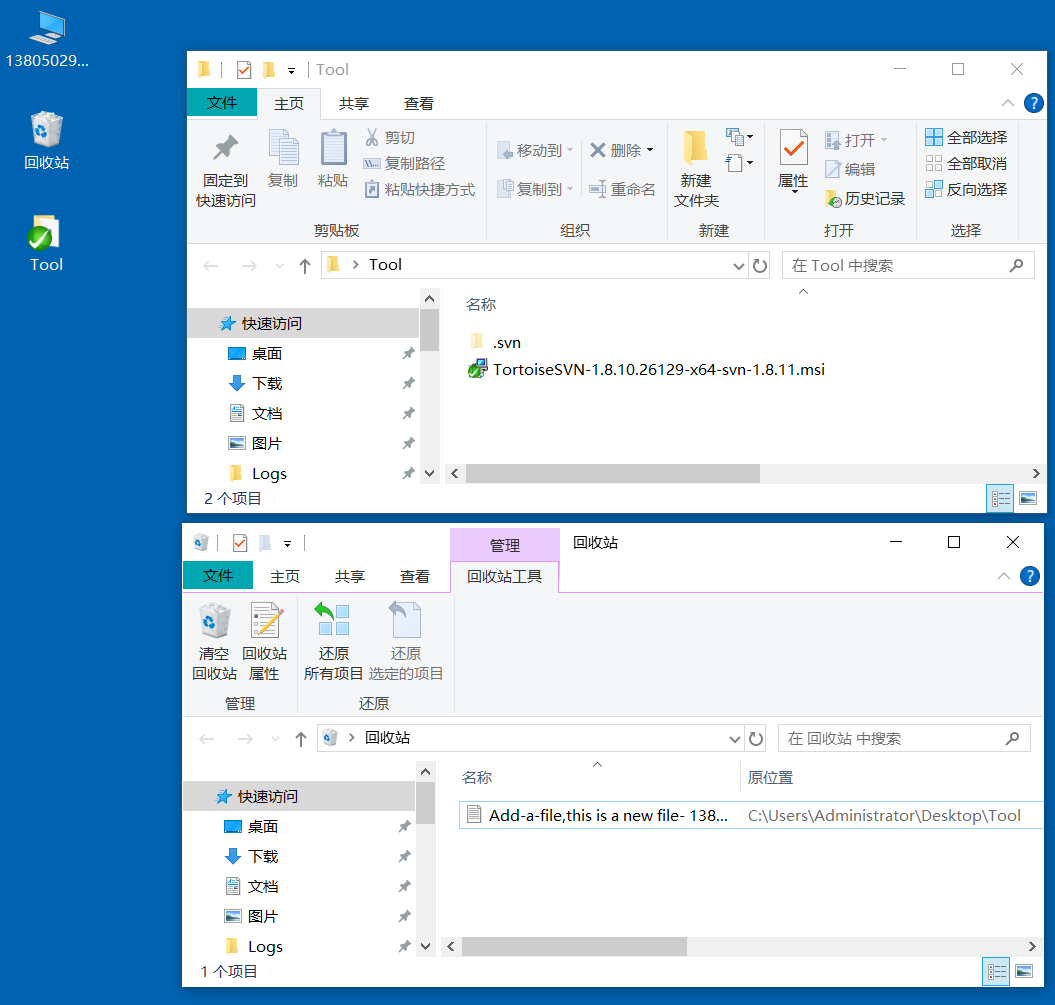Viewport: 1055px width, 1005px height.
Task: Click 全部取消 in the ribbon
Action: point(966,163)
